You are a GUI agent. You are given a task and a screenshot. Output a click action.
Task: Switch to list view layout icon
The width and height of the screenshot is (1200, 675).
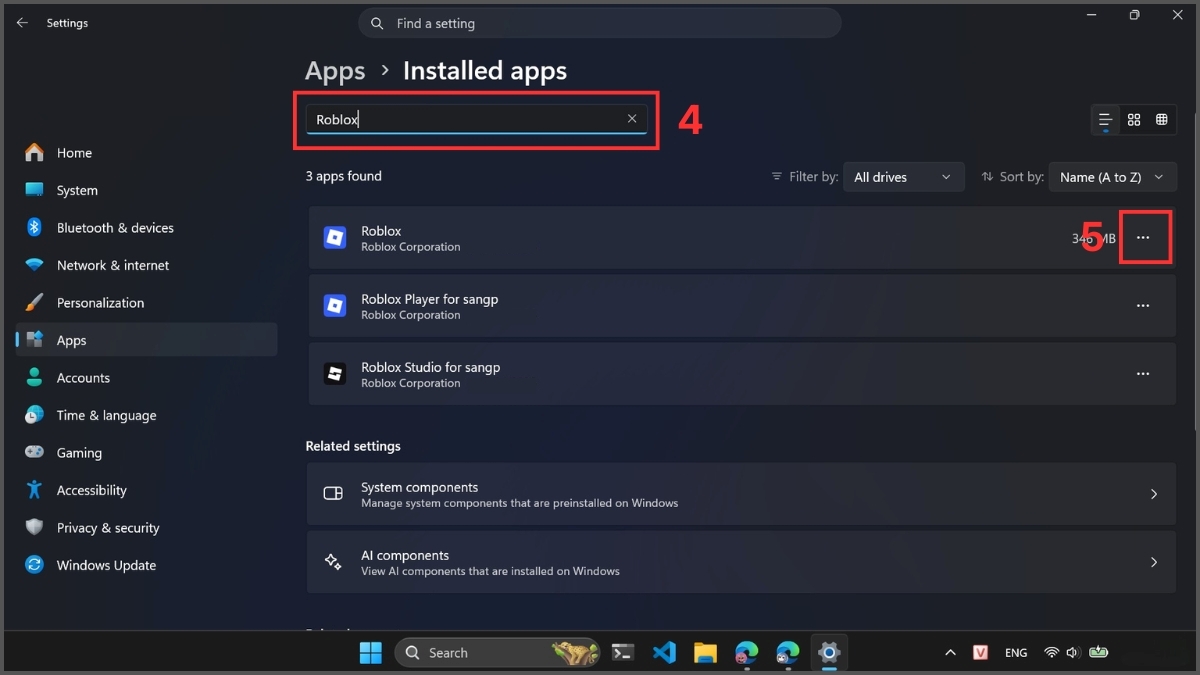[1105, 120]
